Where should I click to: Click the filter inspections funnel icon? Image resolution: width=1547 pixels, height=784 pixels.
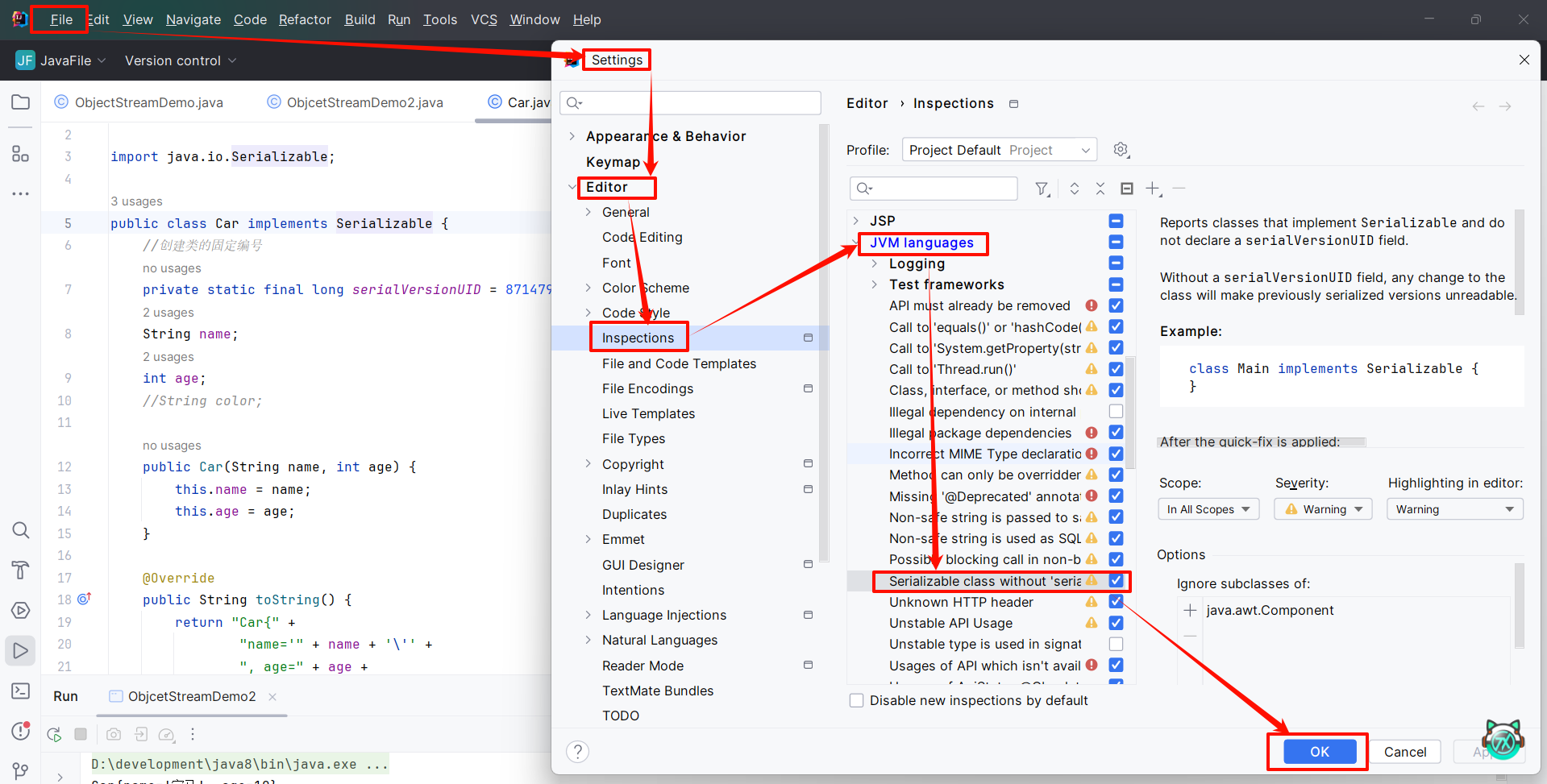pyautogui.click(x=1042, y=189)
